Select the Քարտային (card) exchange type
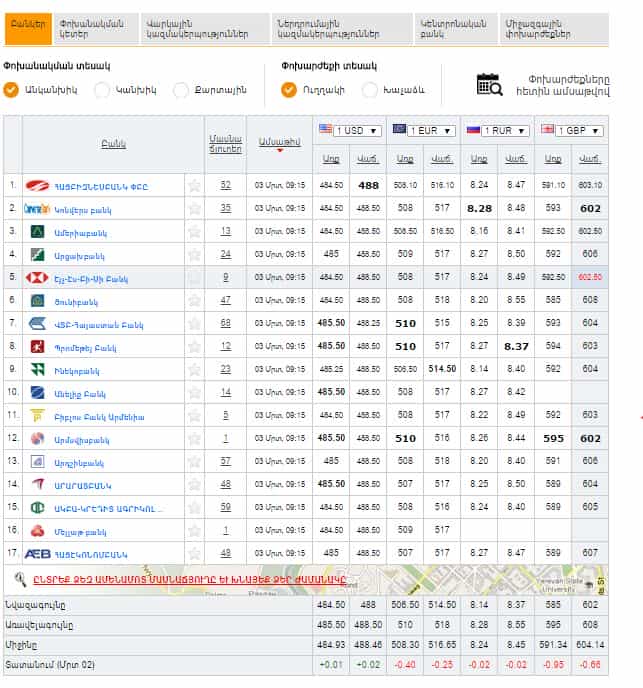The image size is (643, 688). pos(181,90)
